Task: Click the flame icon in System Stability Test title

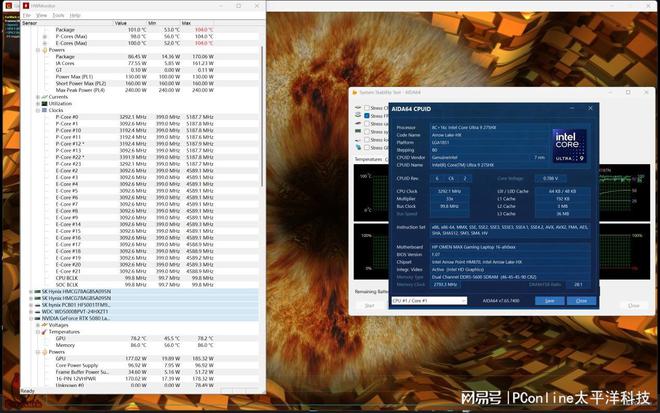Action: coord(354,92)
